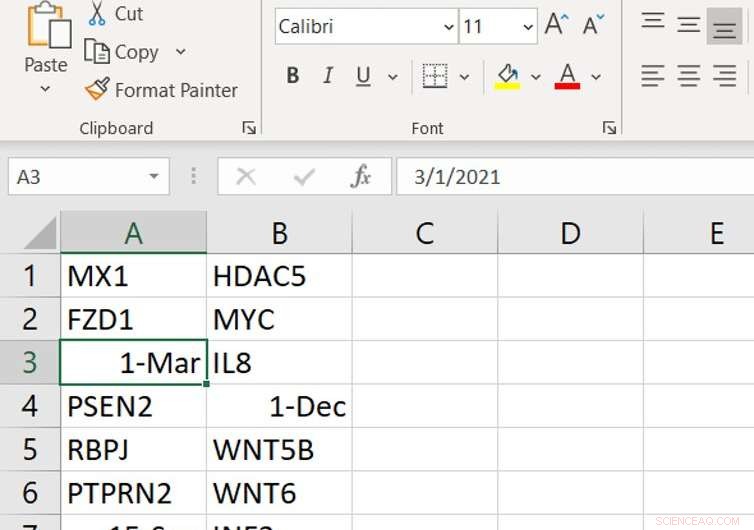
Task: Expand the Fill Color dropdown arrow
Action: point(536,76)
